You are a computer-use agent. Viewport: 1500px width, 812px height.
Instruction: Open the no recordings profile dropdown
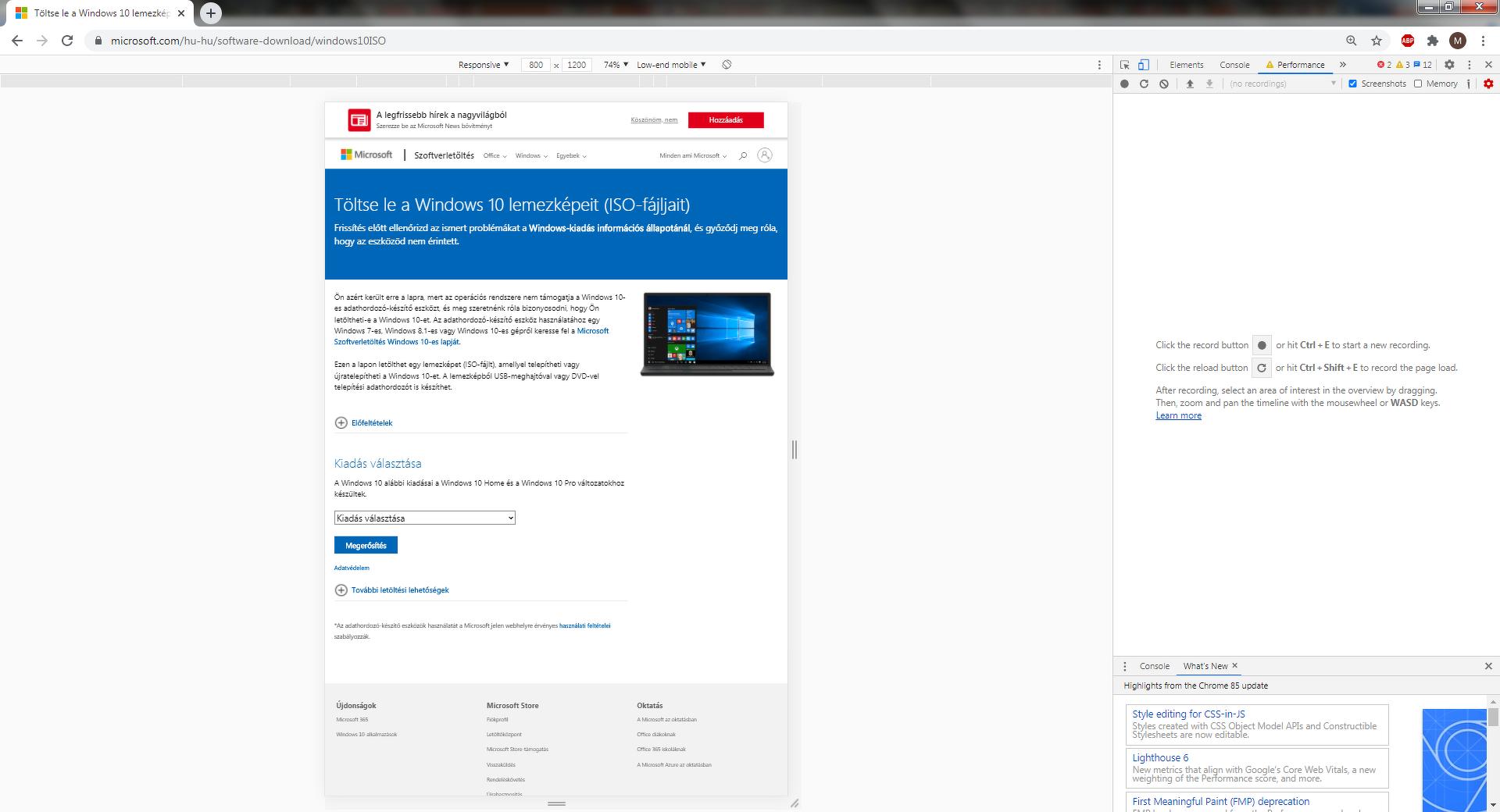tap(1283, 84)
